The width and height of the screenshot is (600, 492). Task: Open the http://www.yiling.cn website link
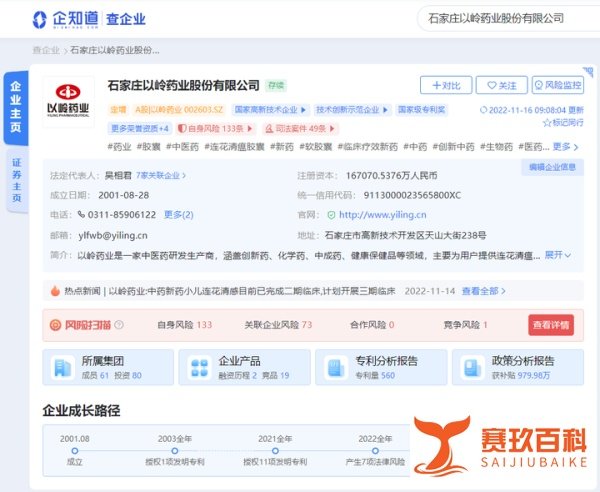(x=383, y=215)
